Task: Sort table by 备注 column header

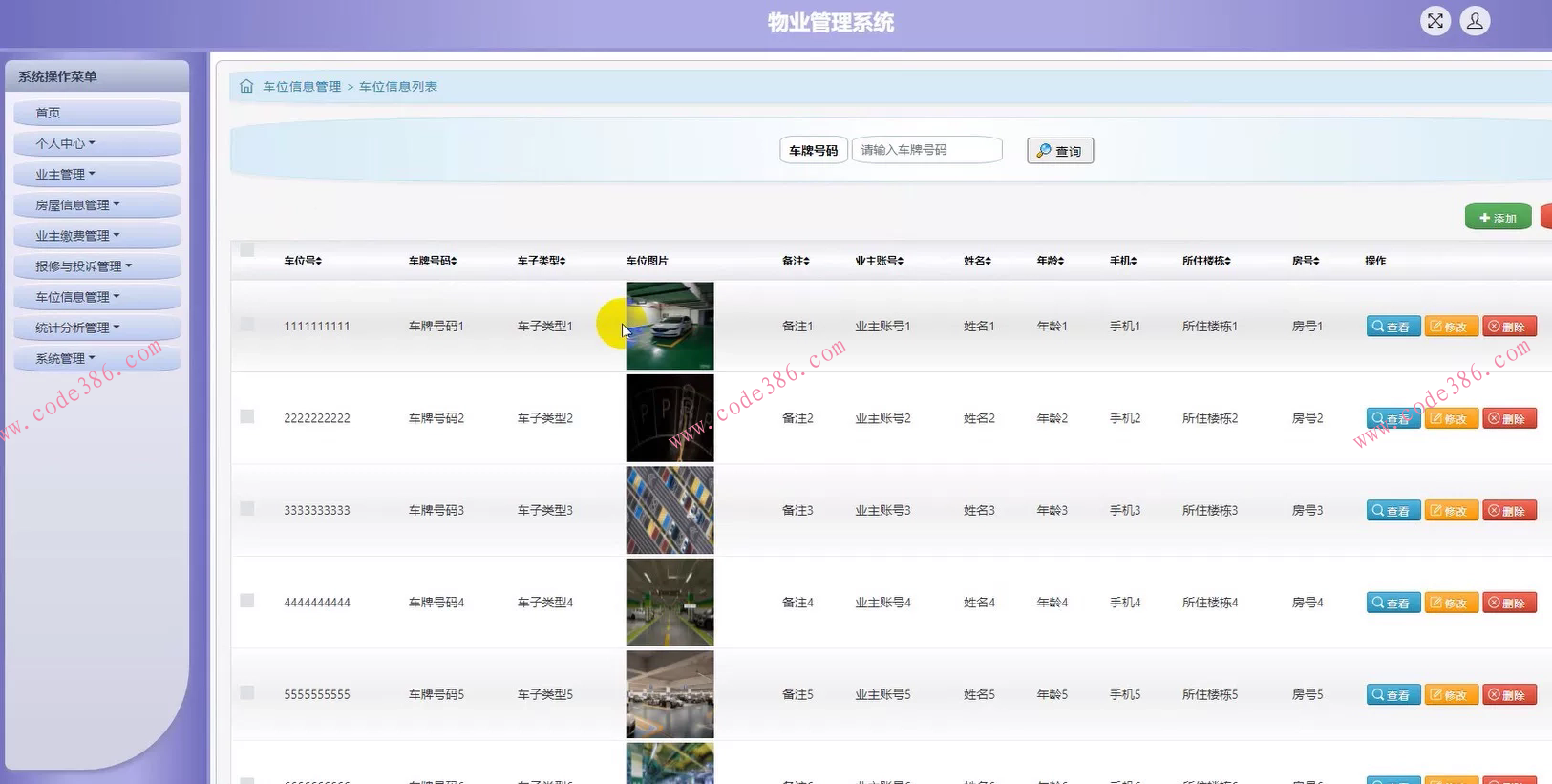Action: (x=796, y=261)
